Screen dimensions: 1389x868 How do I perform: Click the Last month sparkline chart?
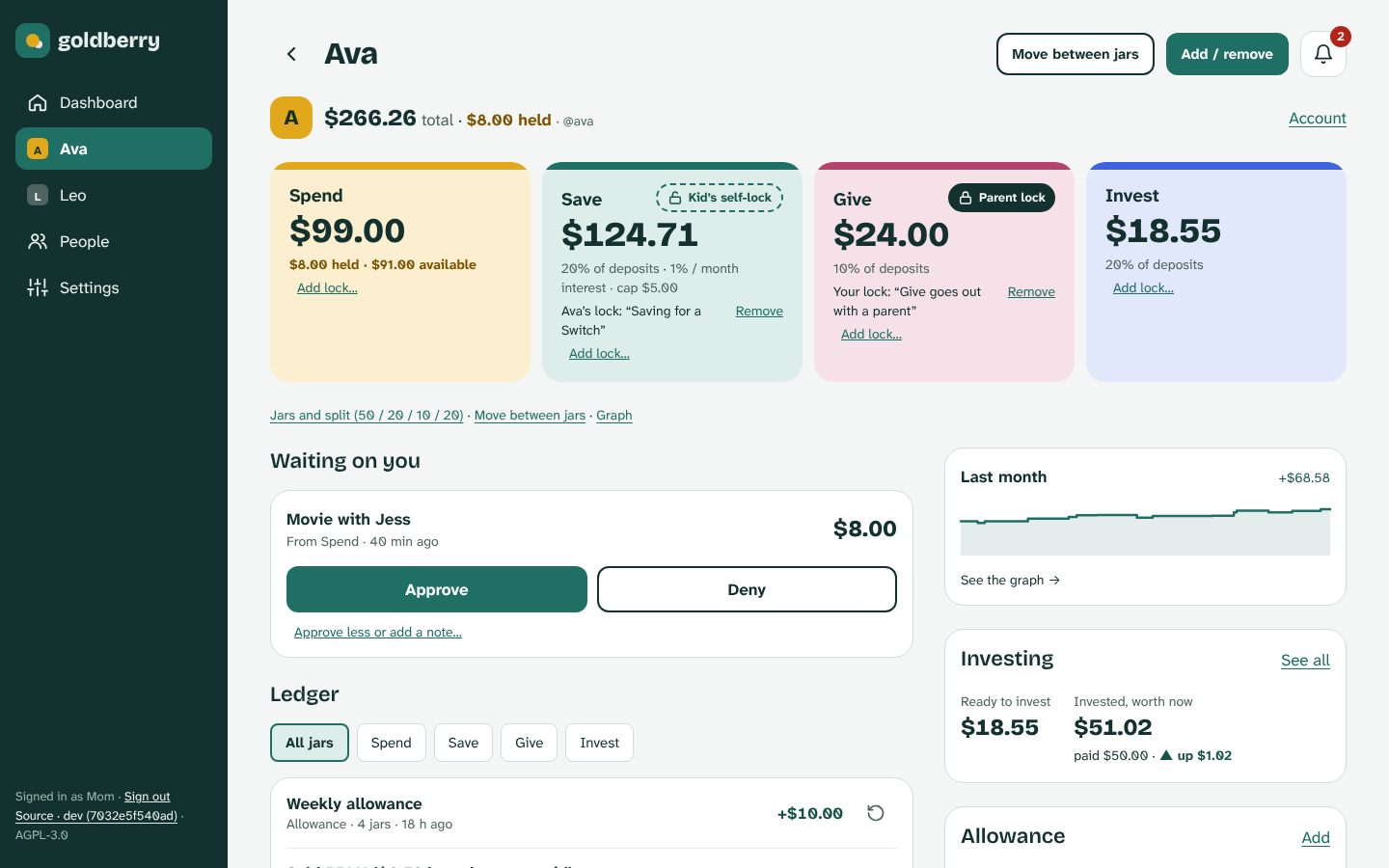pos(1145,530)
